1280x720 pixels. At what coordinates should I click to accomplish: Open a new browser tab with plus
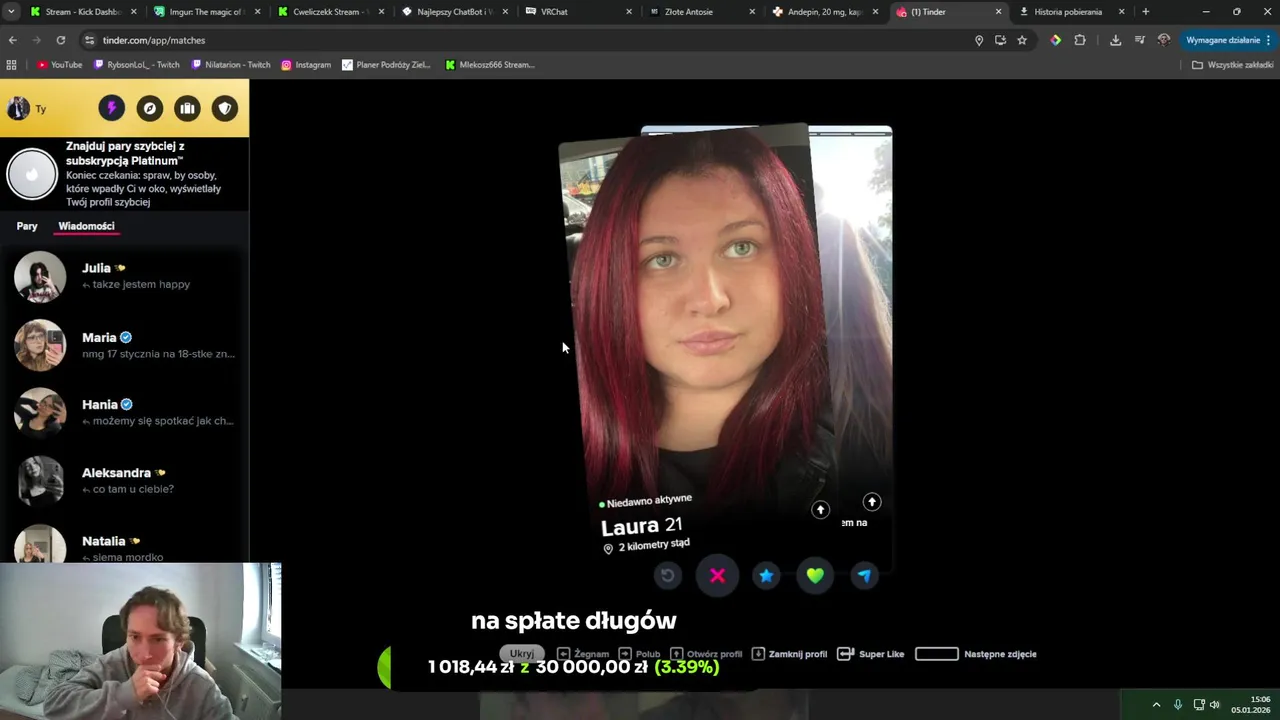click(1145, 12)
